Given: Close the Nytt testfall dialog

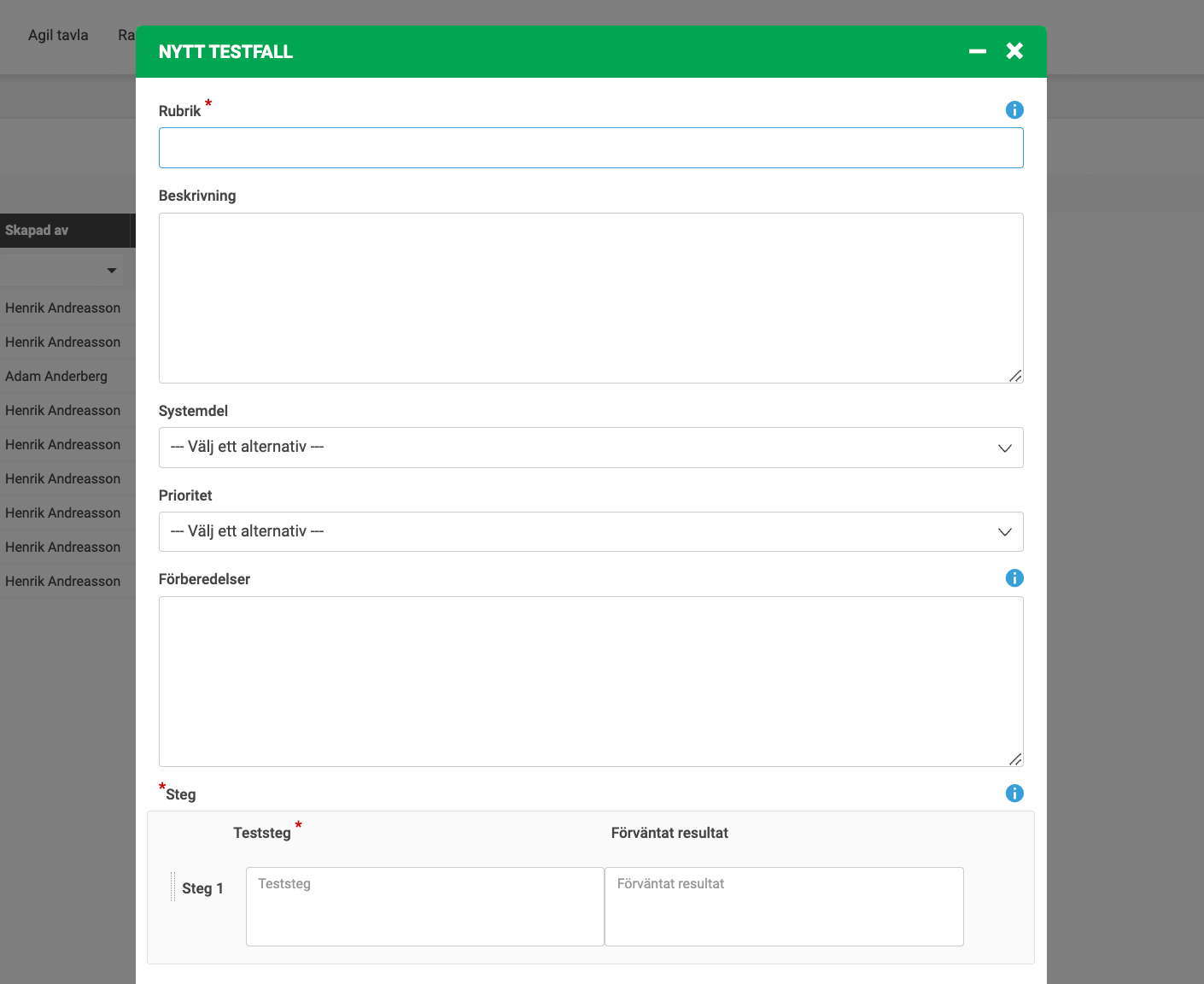Looking at the screenshot, I should point(1014,51).
